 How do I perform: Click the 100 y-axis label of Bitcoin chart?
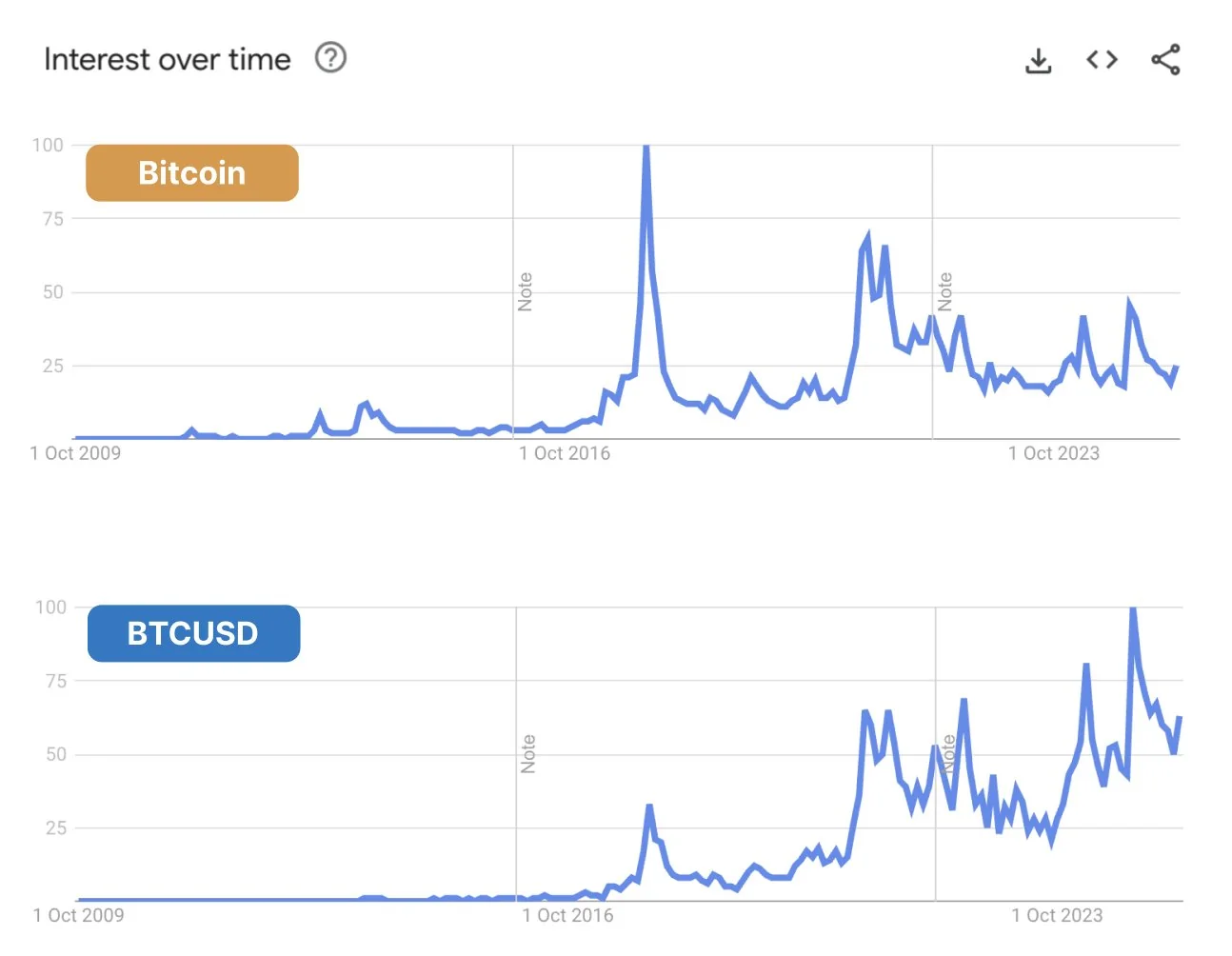pos(48,145)
